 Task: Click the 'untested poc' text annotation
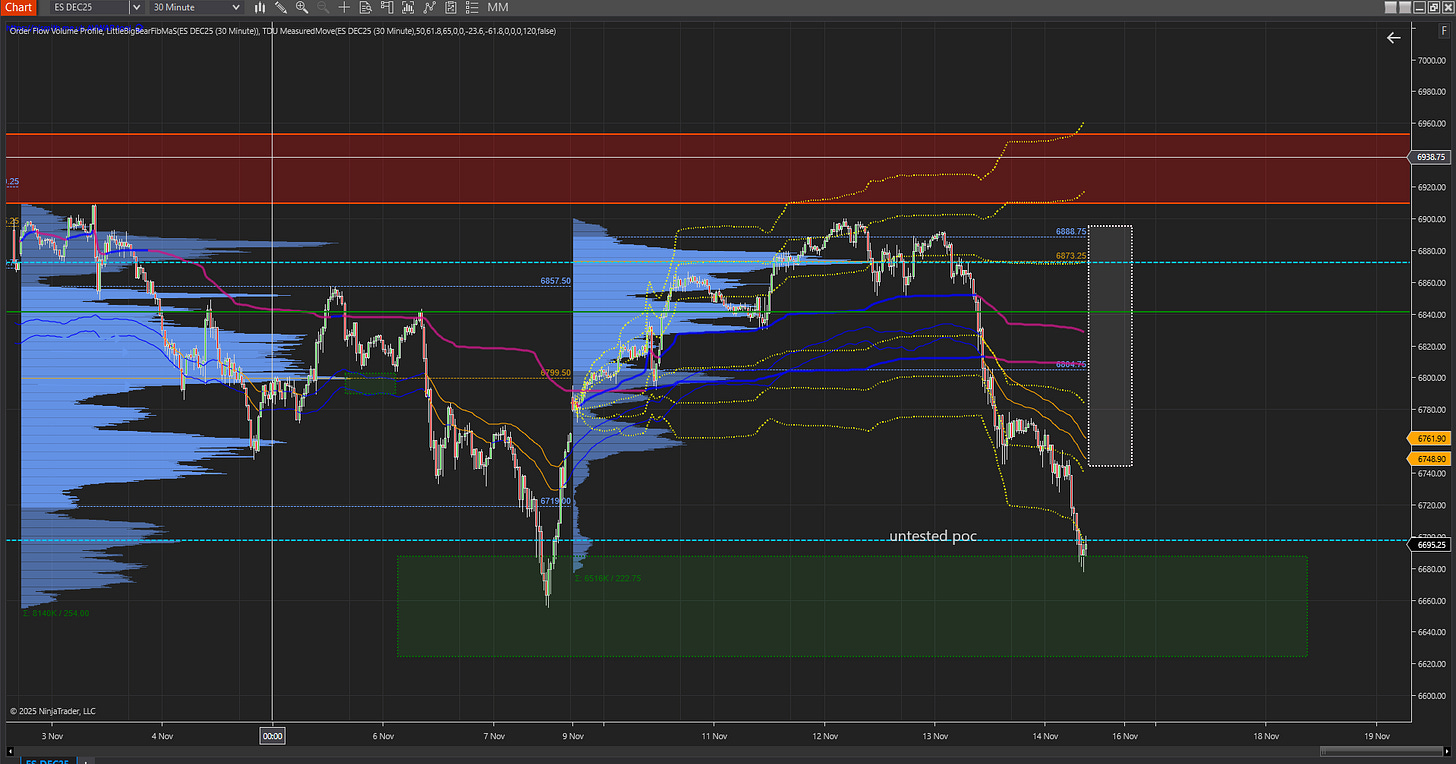tap(933, 537)
